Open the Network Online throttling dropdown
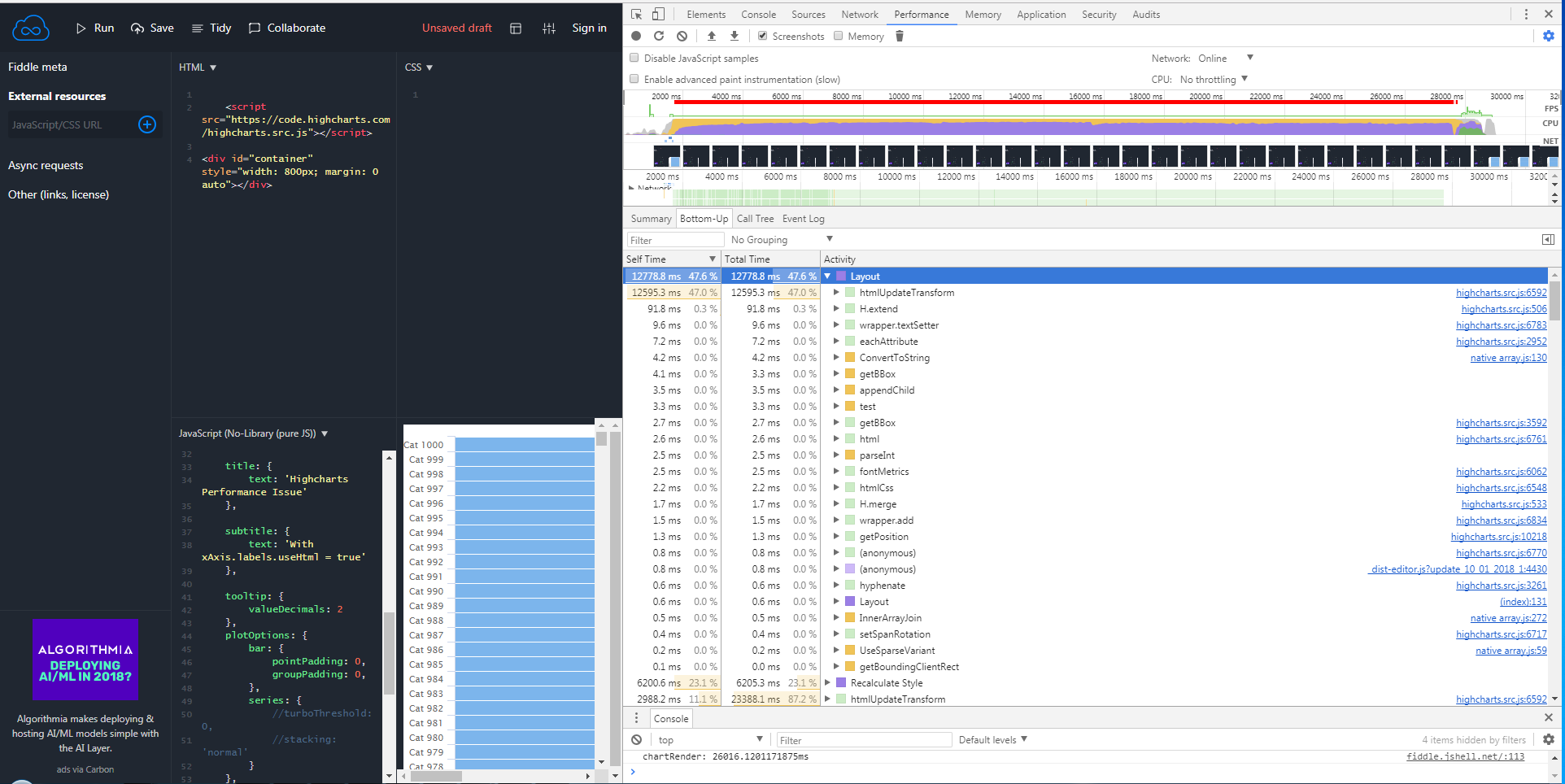Viewport: 1565px width, 784px height. [1225, 58]
